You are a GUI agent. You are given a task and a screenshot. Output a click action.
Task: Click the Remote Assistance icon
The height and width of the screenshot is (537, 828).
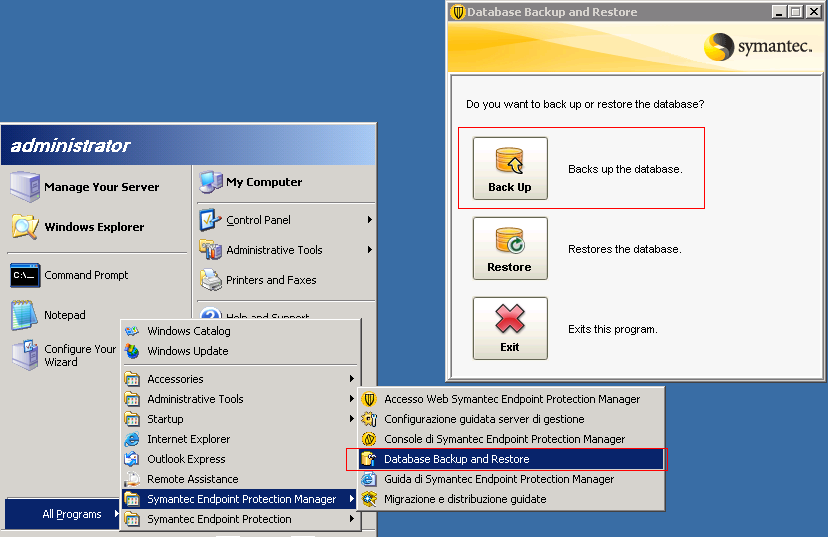(132, 479)
